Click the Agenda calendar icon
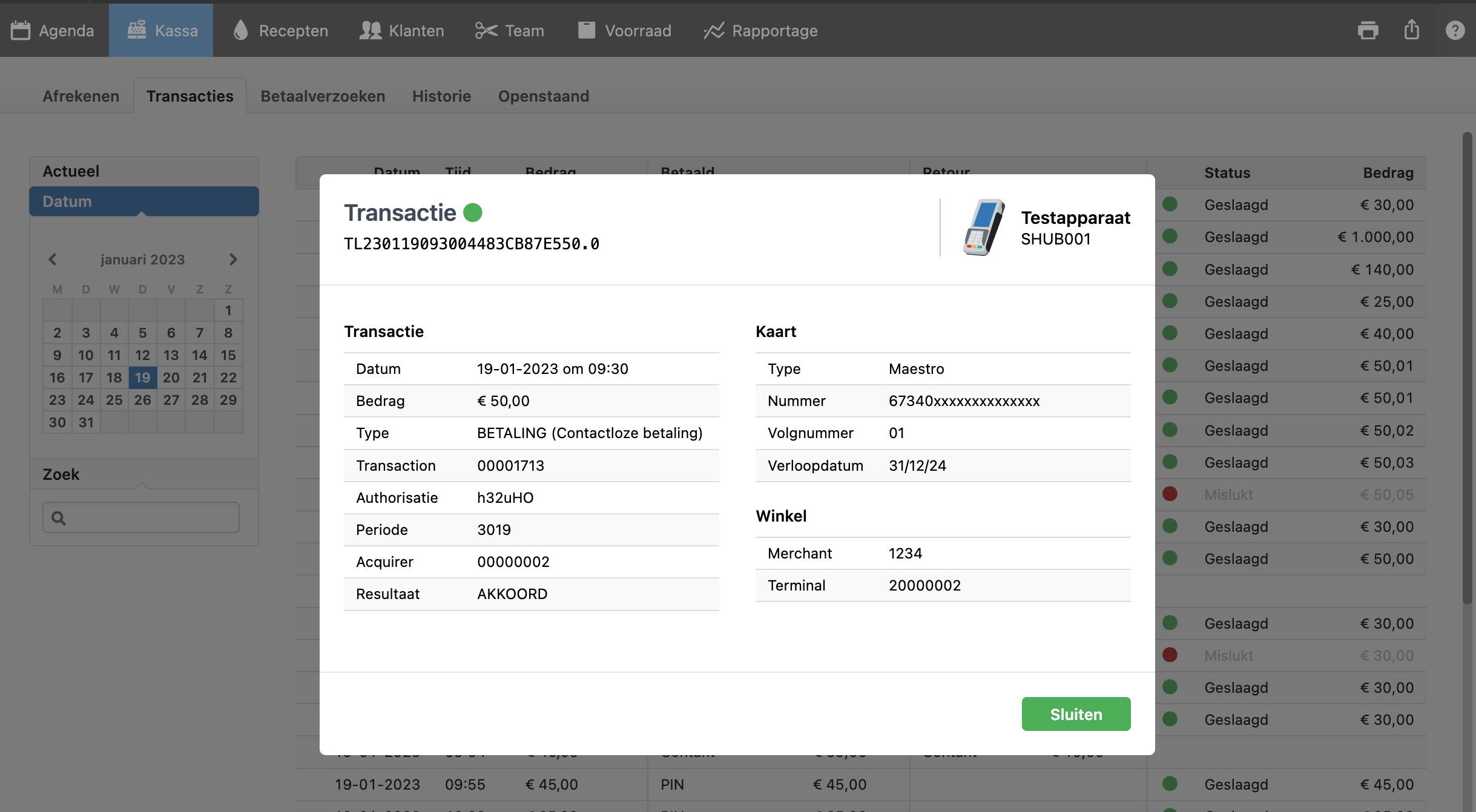This screenshot has height=812, width=1476. point(21,30)
